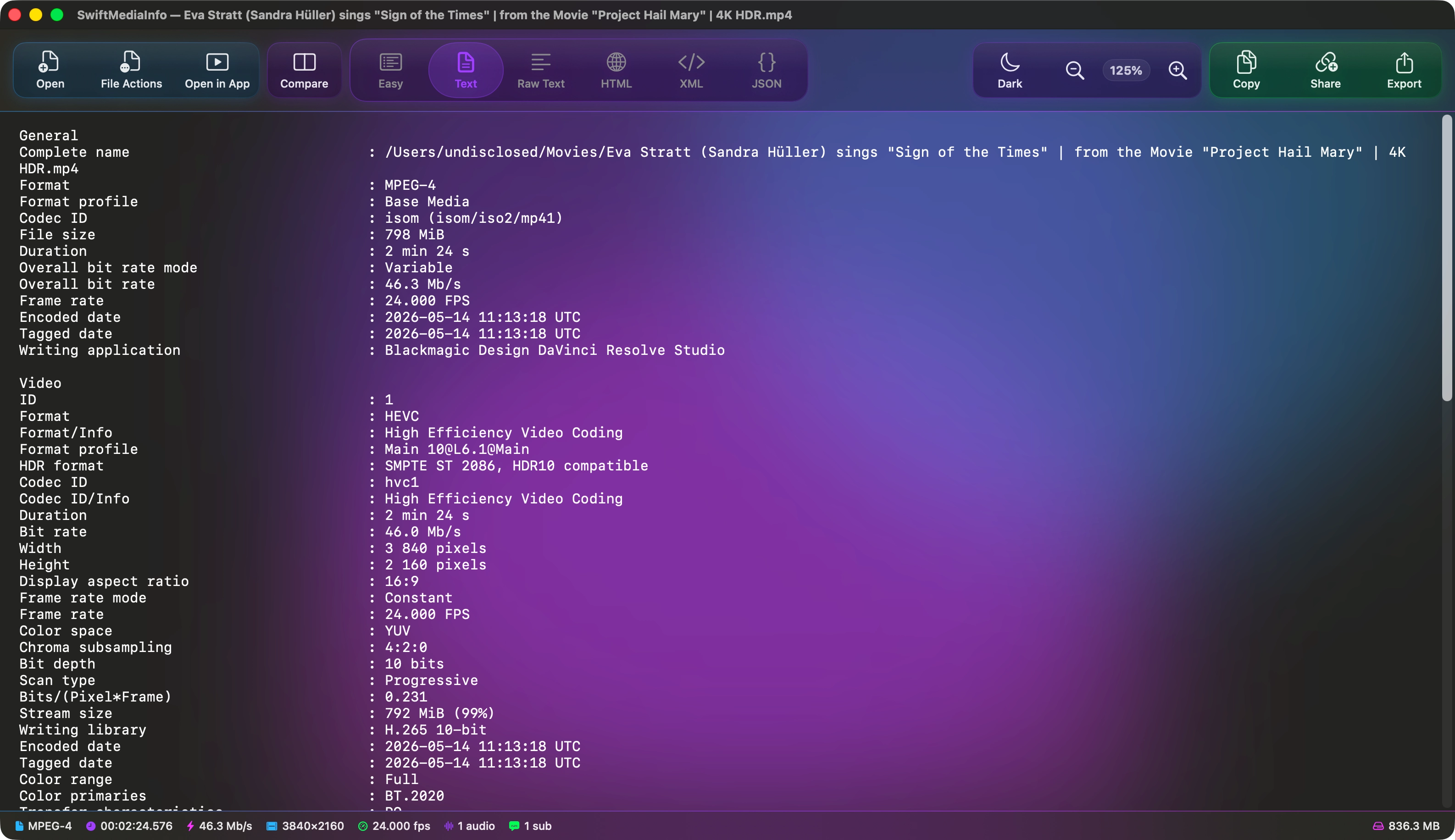The image size is (1455, 840).
Task: Click the 836.3 MB file size indicator
Action: 1406,826
